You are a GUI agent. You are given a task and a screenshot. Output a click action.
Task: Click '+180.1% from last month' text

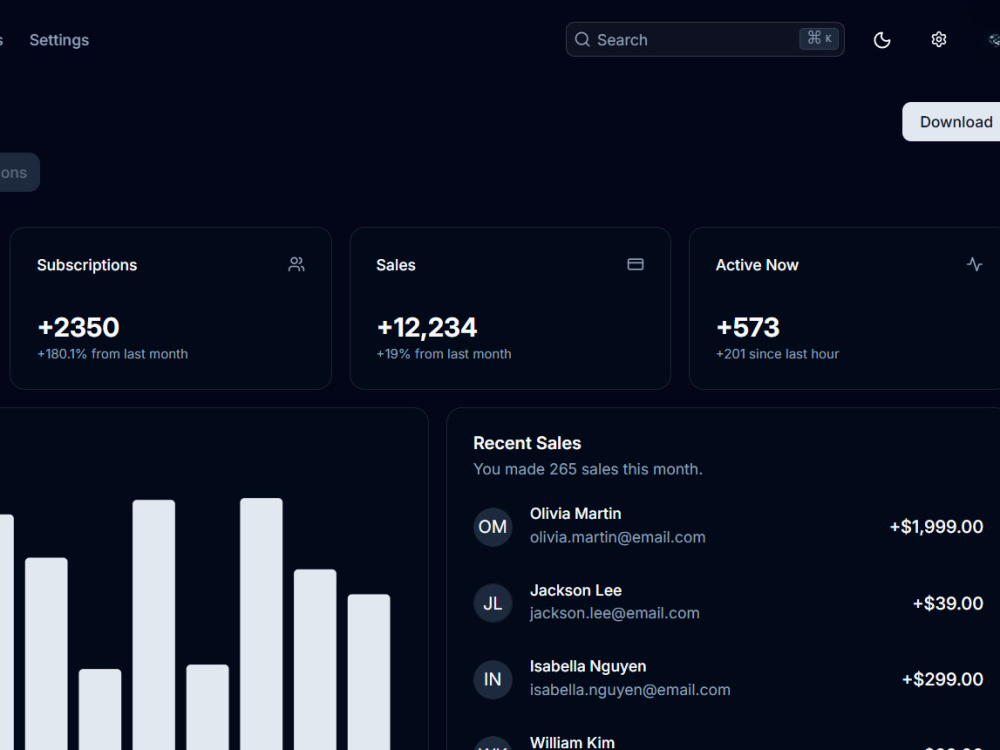click(112, 354)
